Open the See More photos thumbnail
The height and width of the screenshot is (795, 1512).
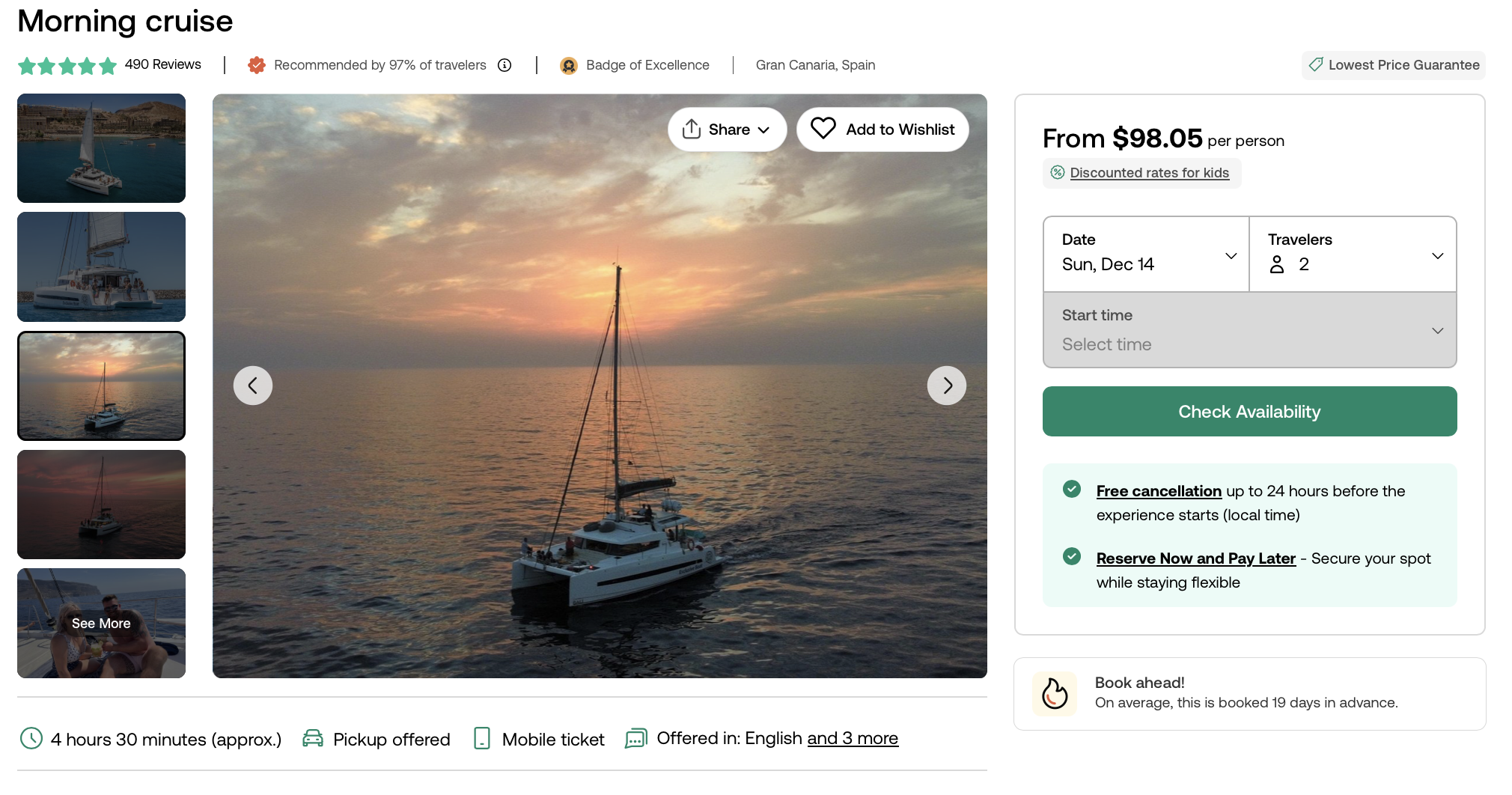pyautogui.click(x=102, y=623)
